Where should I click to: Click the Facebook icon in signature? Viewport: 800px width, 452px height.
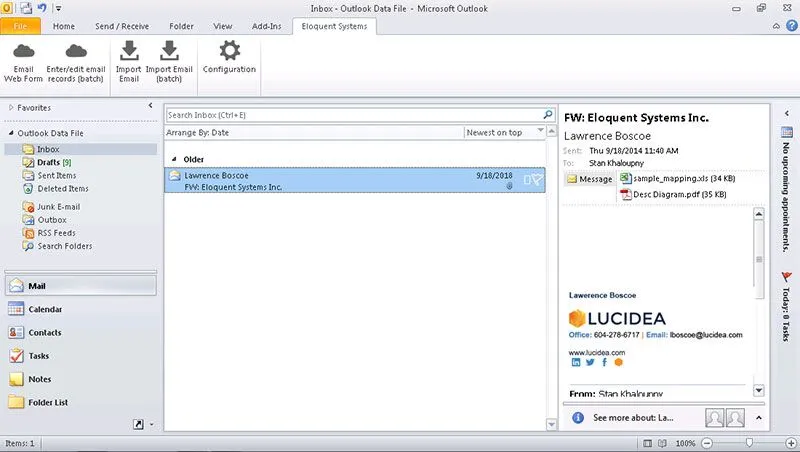tap(605, 362)
